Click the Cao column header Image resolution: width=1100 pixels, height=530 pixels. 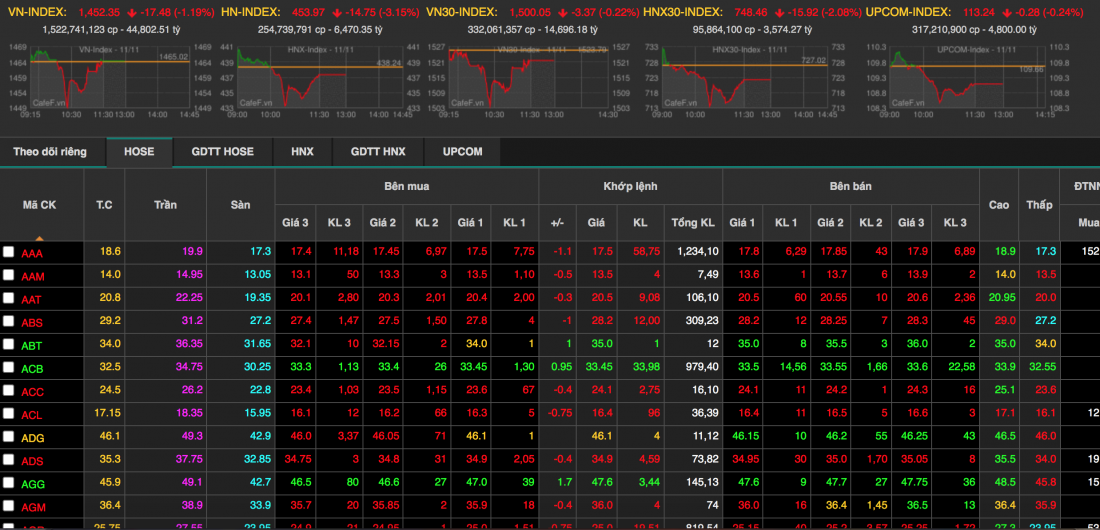[x=998, y=205]
